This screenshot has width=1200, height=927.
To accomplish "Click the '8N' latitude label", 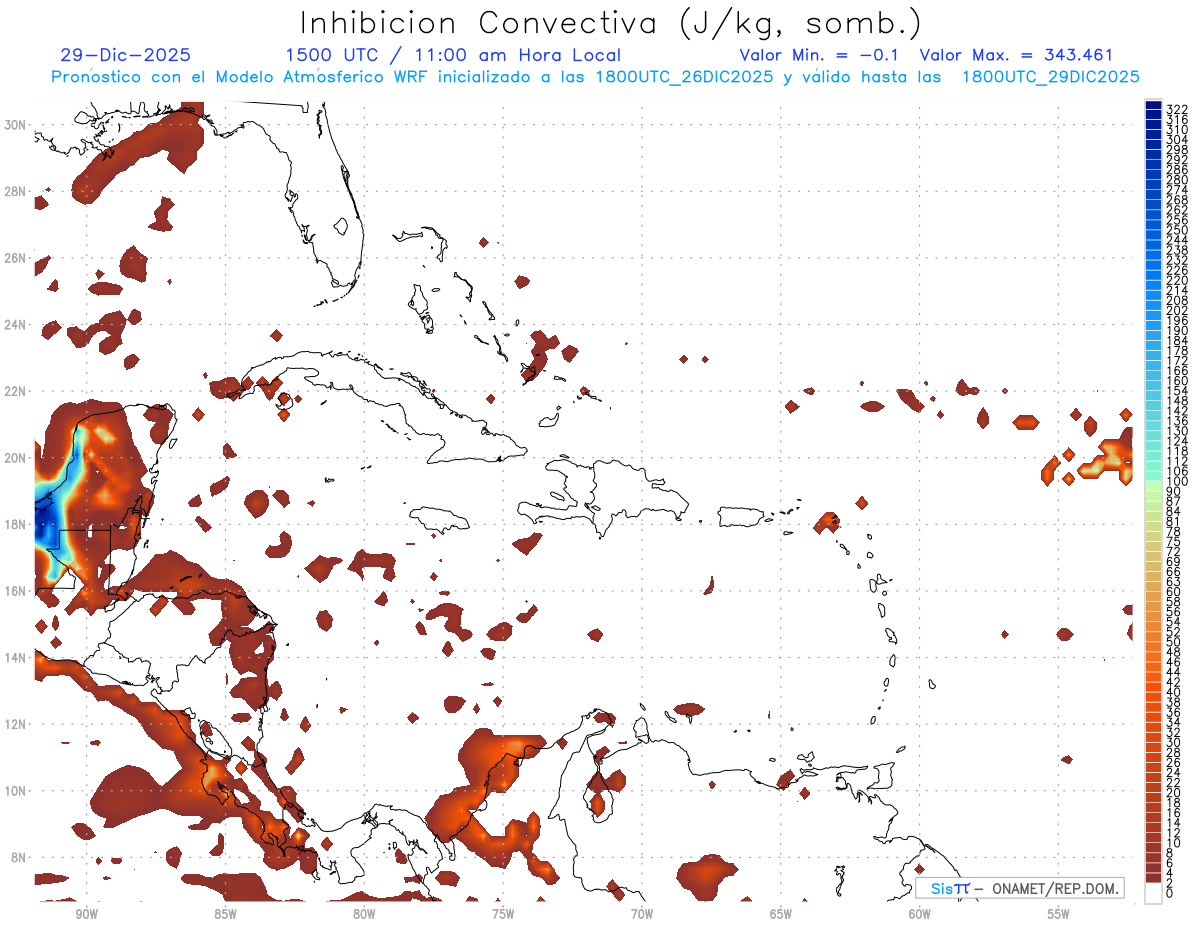I will [17, 857].
